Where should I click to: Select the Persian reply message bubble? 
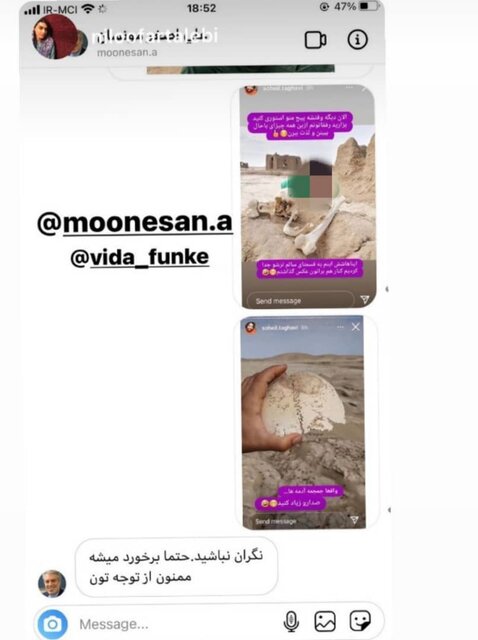pos(176,567)
